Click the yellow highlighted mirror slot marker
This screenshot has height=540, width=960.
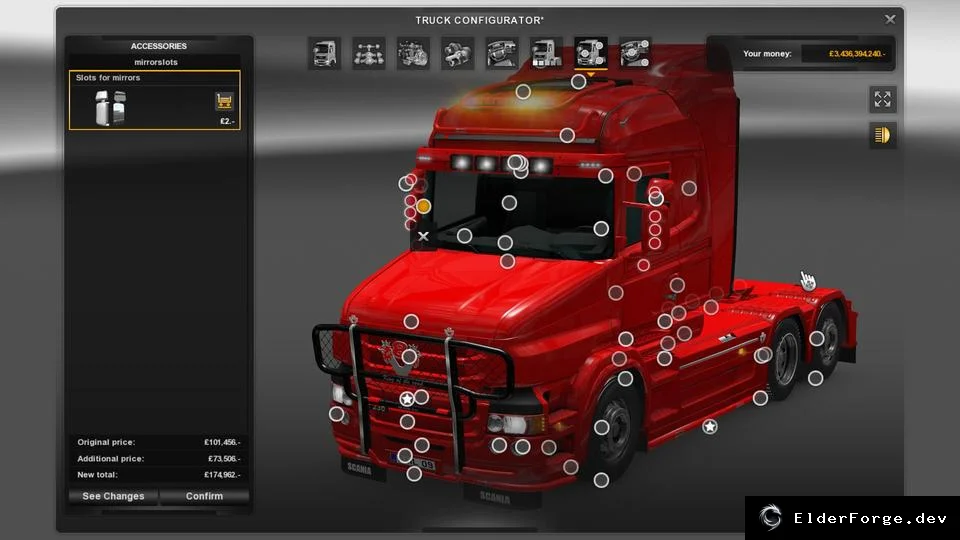click(423, 207)
